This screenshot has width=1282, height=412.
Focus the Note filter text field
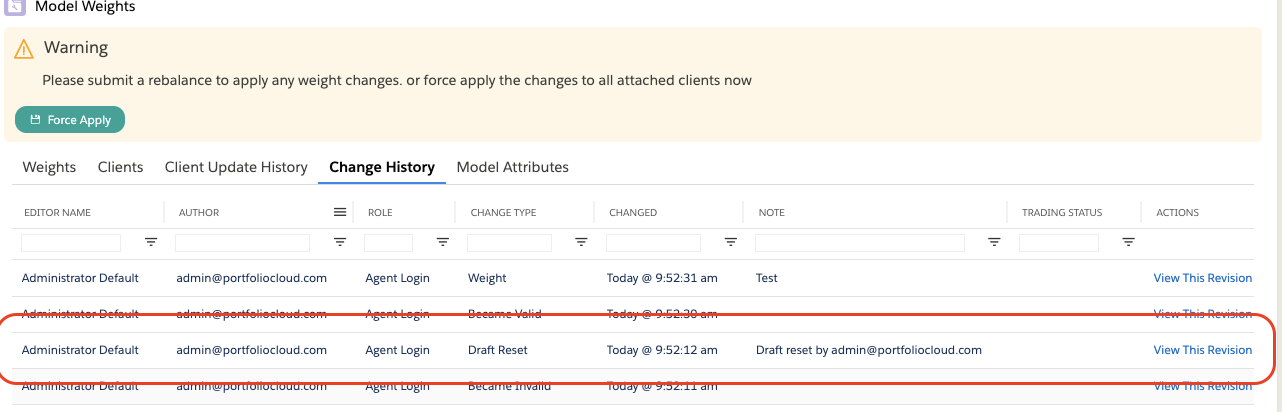tap(859, 243)
